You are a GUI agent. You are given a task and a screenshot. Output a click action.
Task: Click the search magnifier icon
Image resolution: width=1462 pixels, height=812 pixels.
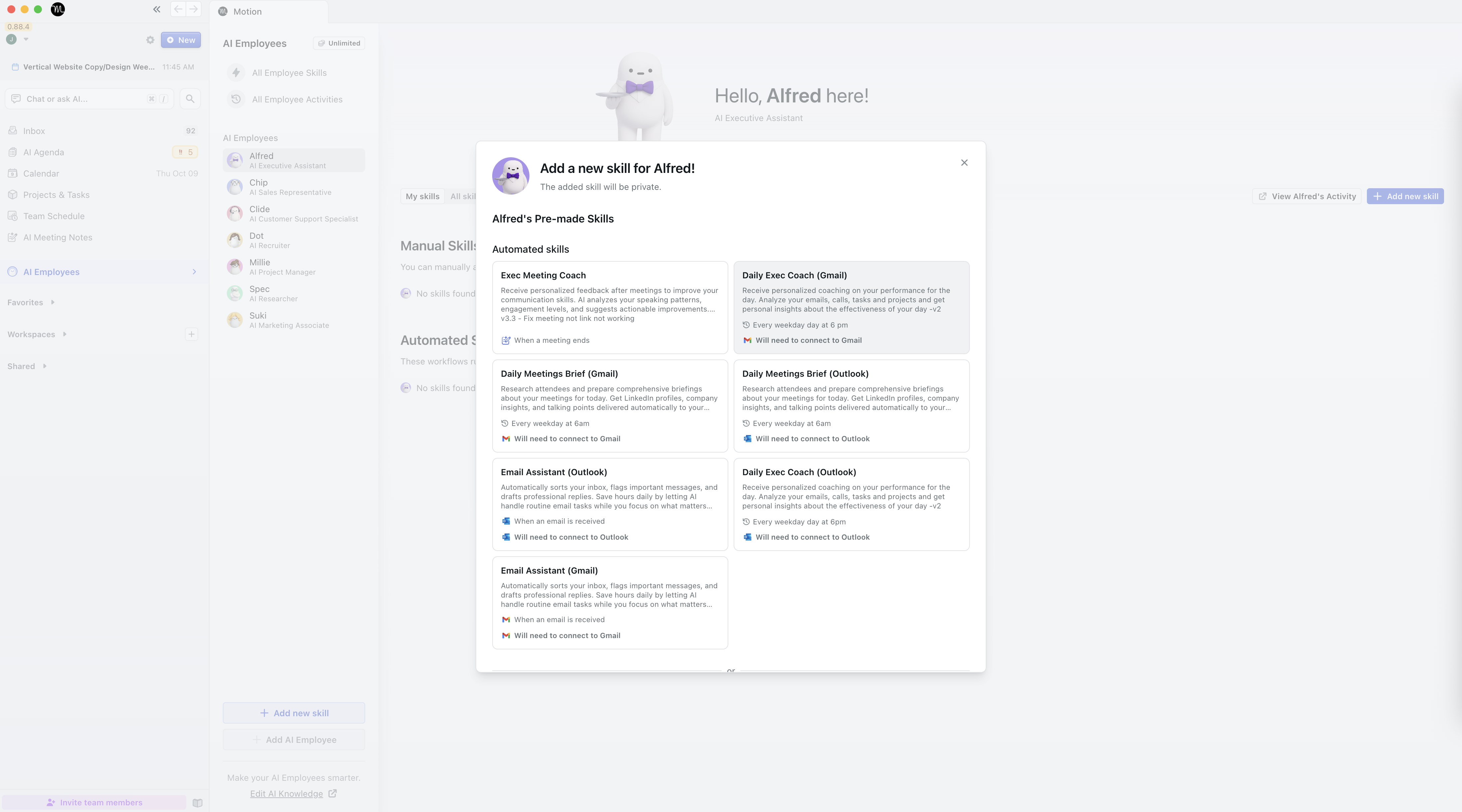point(190,99)
